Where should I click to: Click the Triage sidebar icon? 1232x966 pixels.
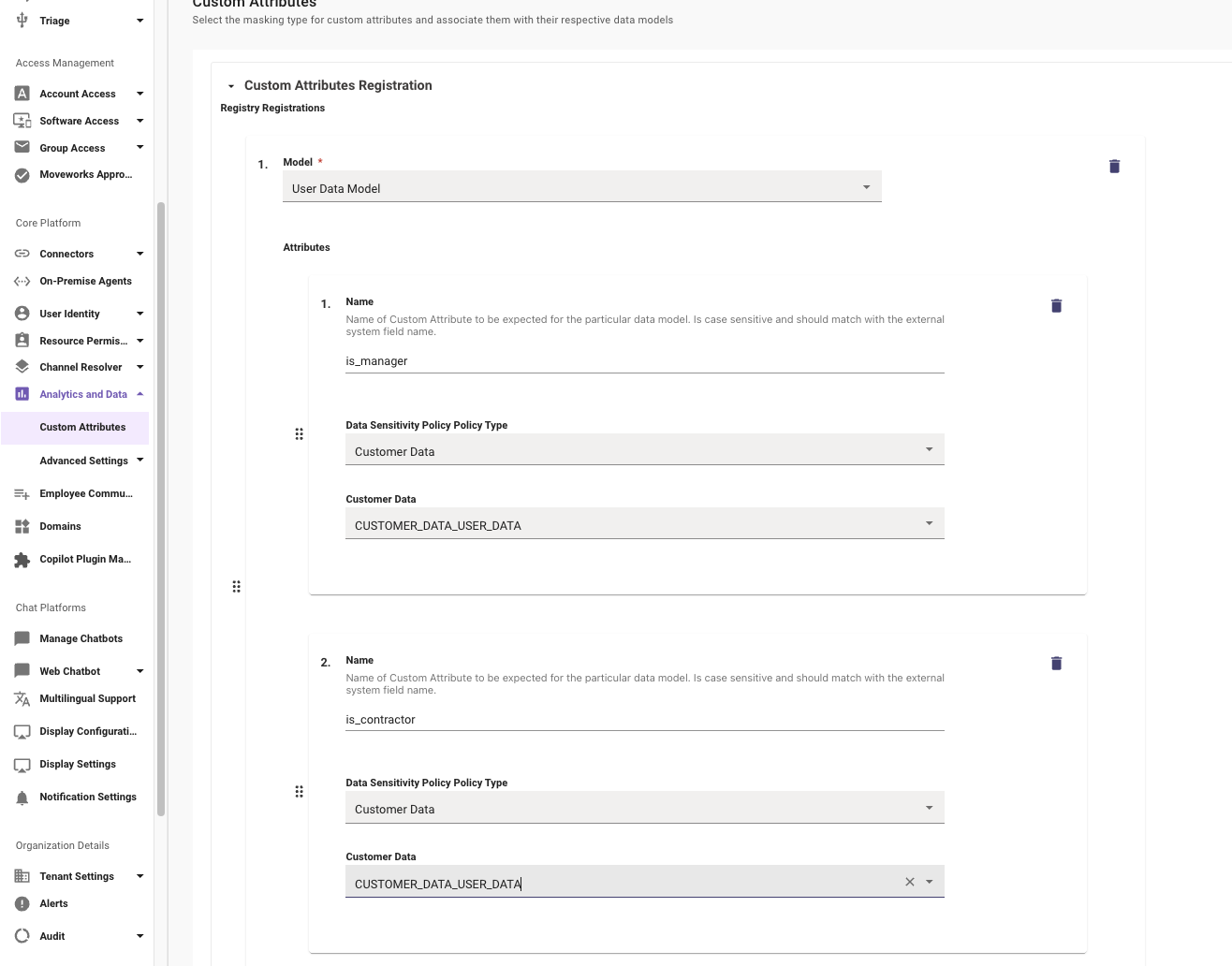click(22, 20)
